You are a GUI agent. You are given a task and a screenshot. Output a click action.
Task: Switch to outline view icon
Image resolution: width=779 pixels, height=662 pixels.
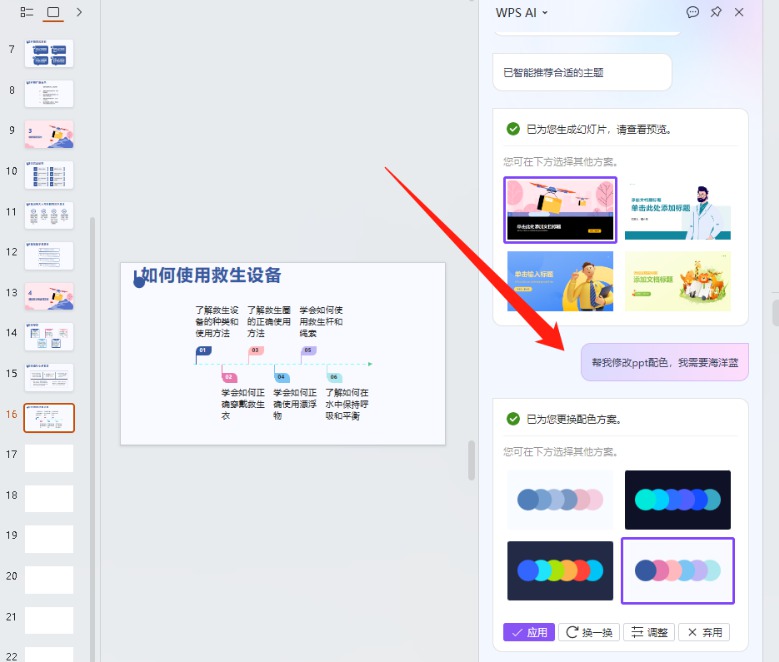[27, 12]
